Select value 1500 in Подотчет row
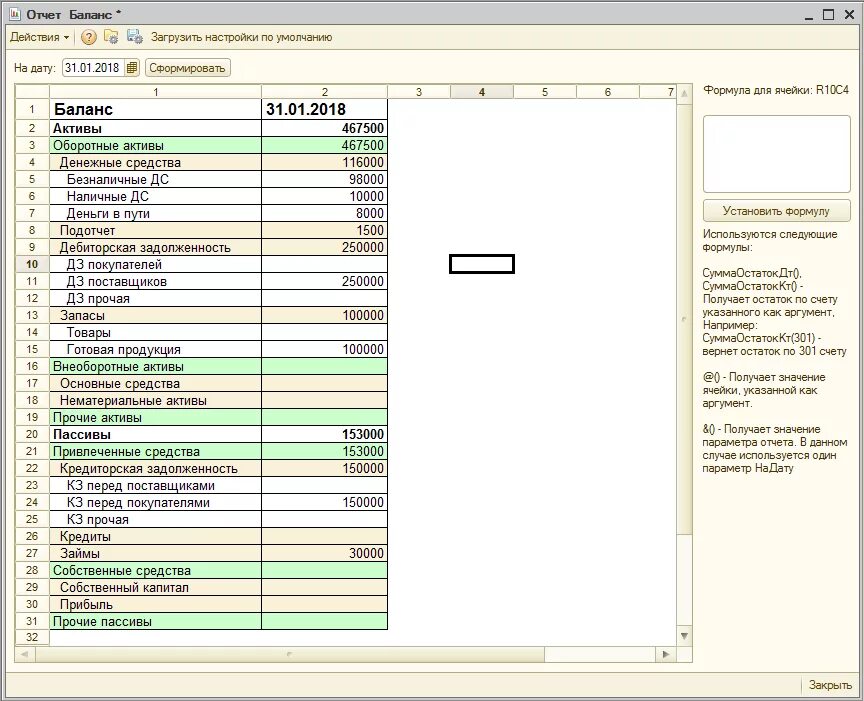This screenshot has width=864, height=701. [x=325, y=230]
